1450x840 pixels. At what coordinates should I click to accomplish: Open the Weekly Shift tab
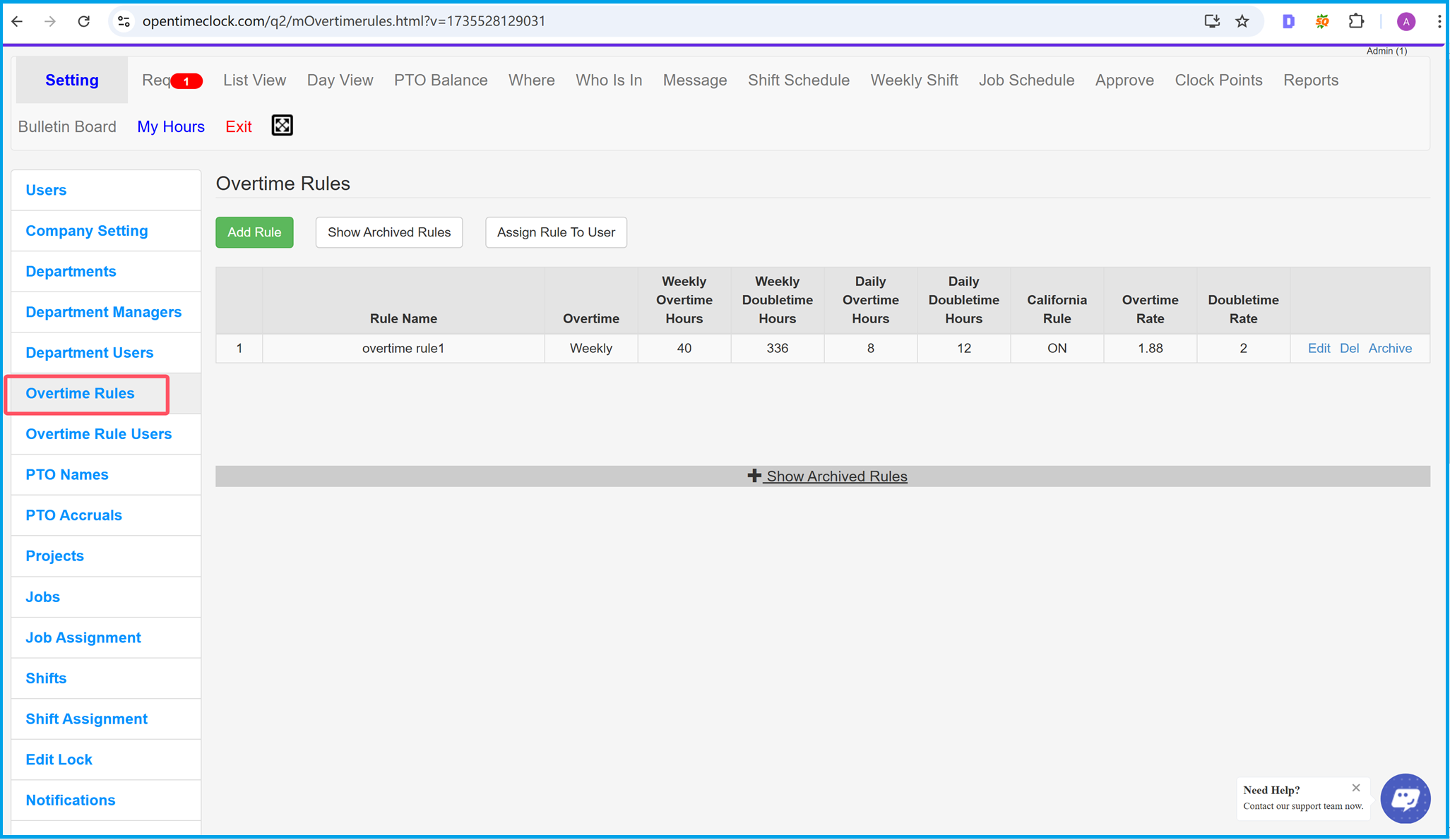point(914,80)
